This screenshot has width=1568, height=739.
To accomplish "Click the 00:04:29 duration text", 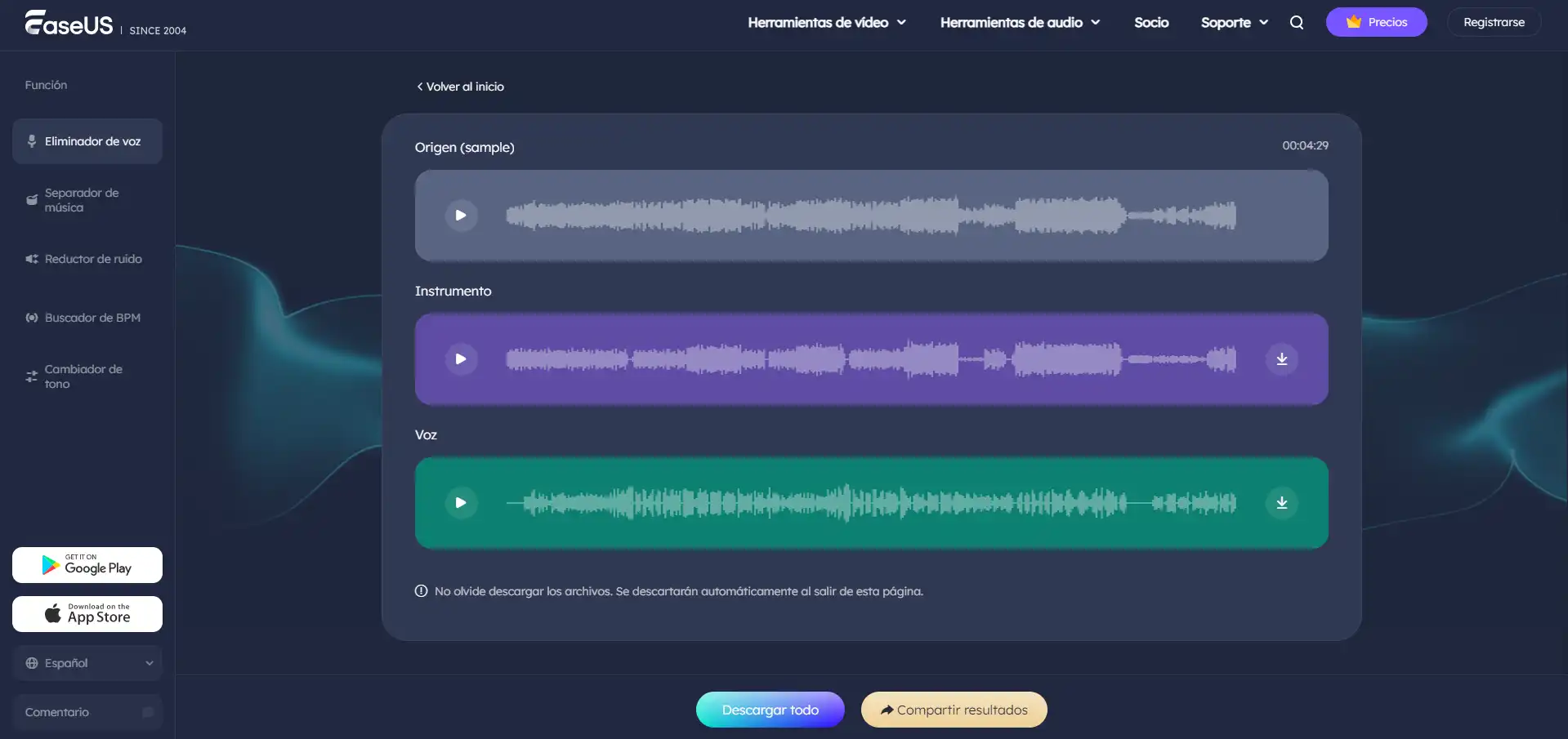I will 1305,145.
